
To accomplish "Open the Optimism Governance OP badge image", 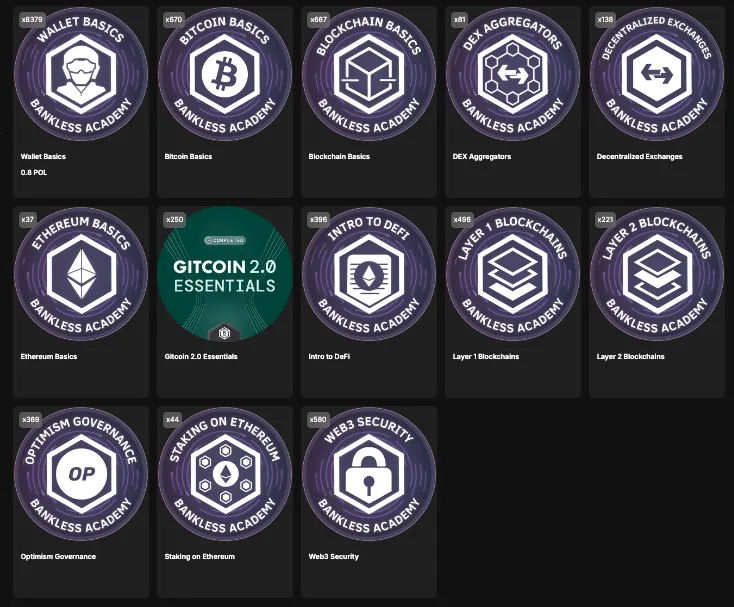I will tap(81, 474).
